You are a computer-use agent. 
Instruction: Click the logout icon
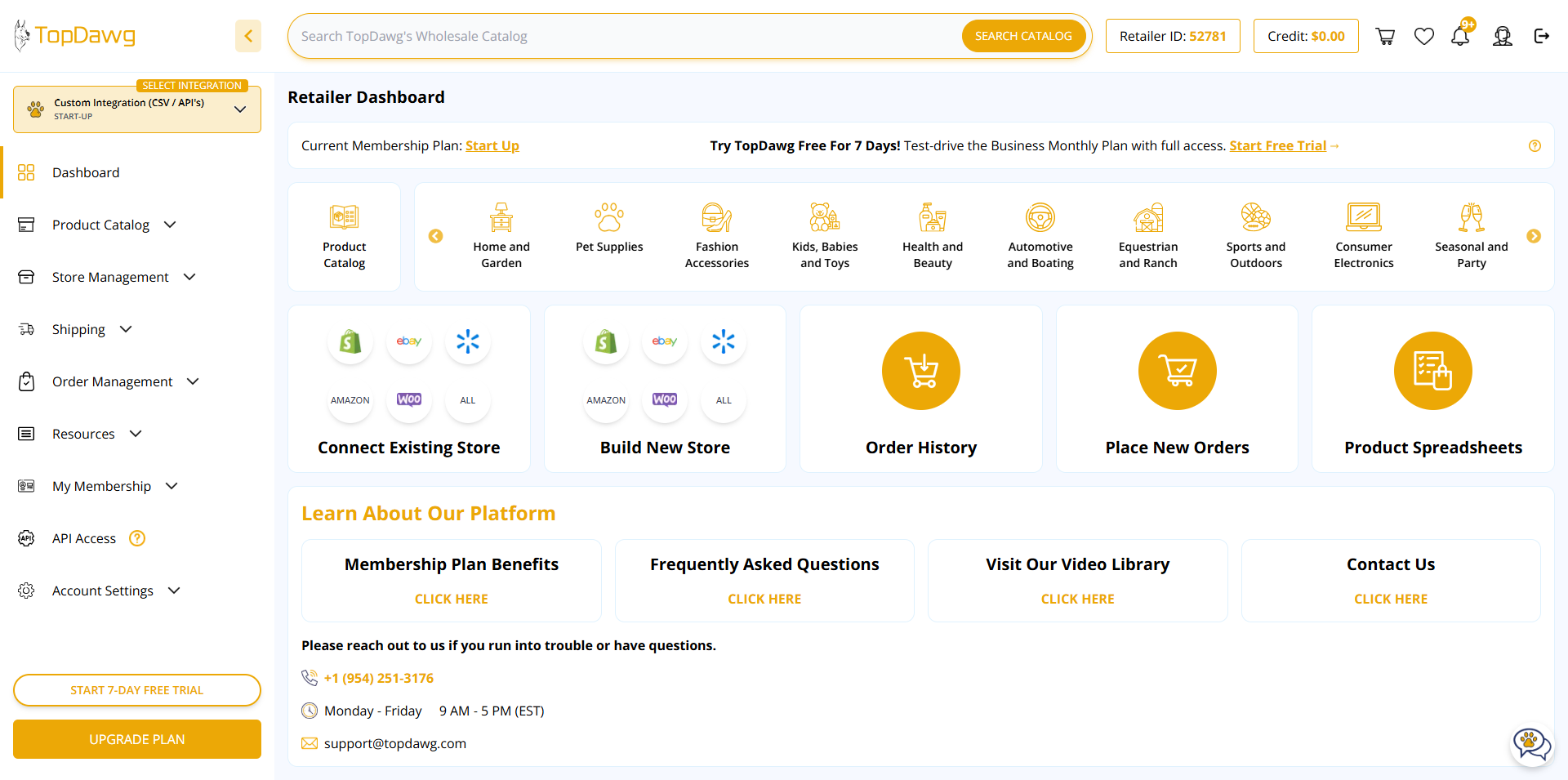point(1542,36)
